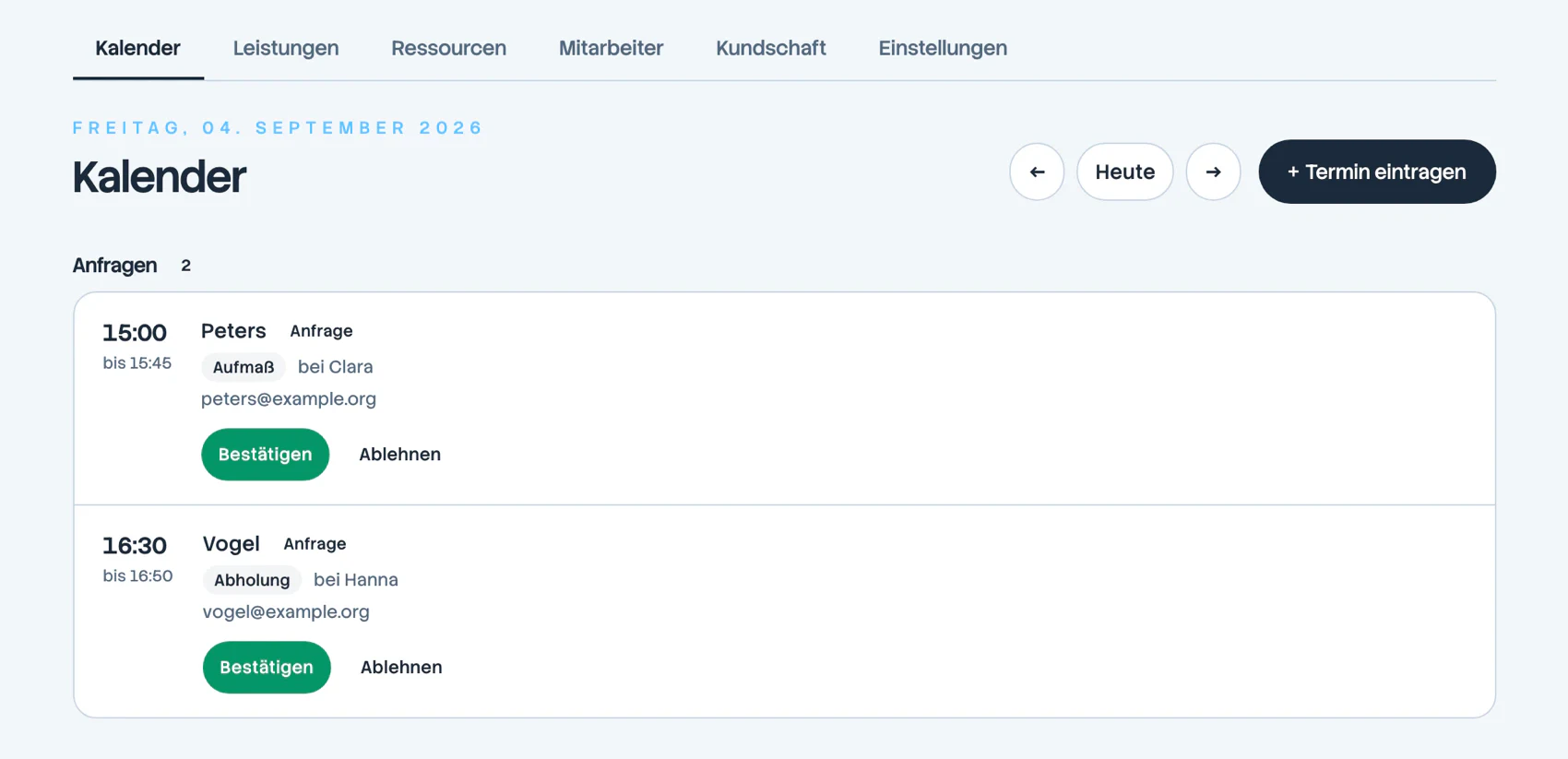Click 'bei Hanna' staff label
Viewport: 1568px width, 759px height.
pos(356,580)
